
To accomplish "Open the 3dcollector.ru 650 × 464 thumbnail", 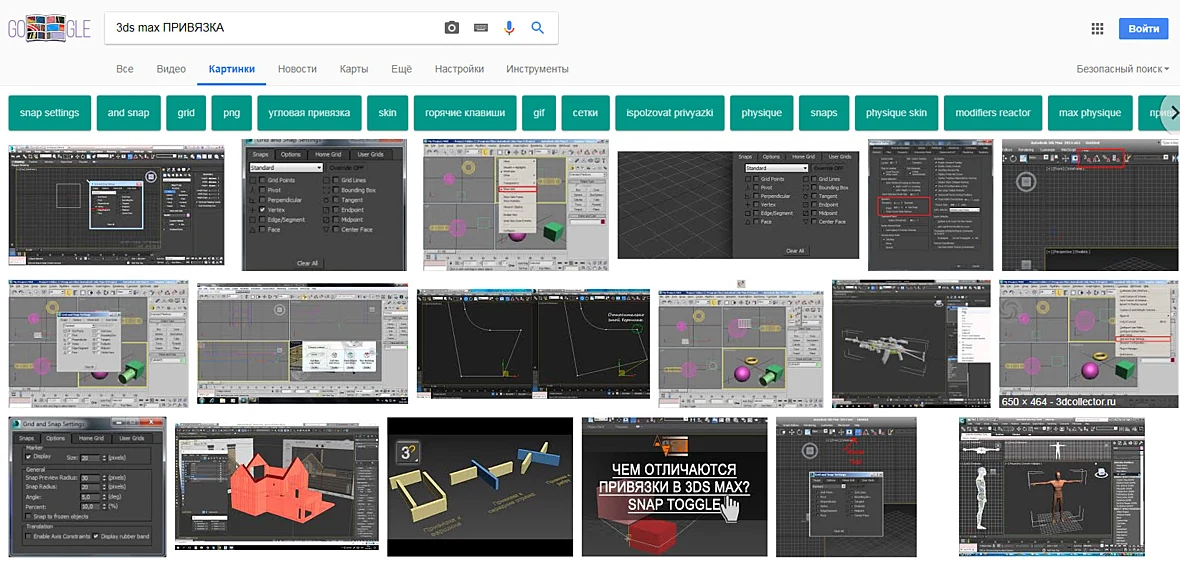I will [x=1089, y=344].
